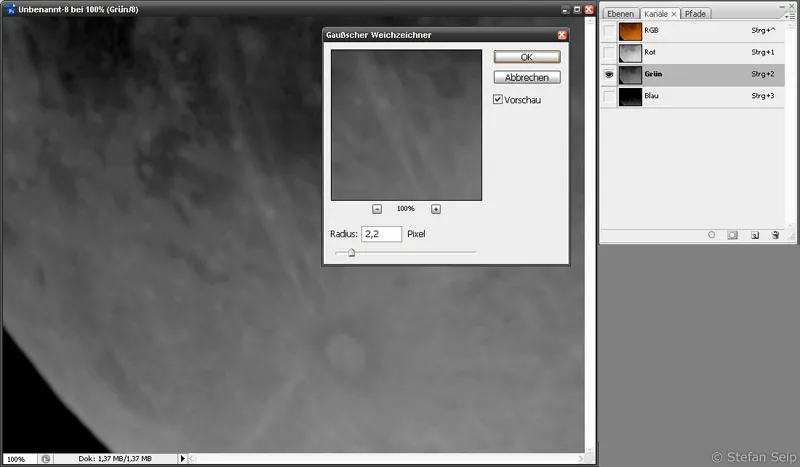Toggle visibility of the Rot channel
The height and width of the screenshot is (467, 800).
click(609, 53)
